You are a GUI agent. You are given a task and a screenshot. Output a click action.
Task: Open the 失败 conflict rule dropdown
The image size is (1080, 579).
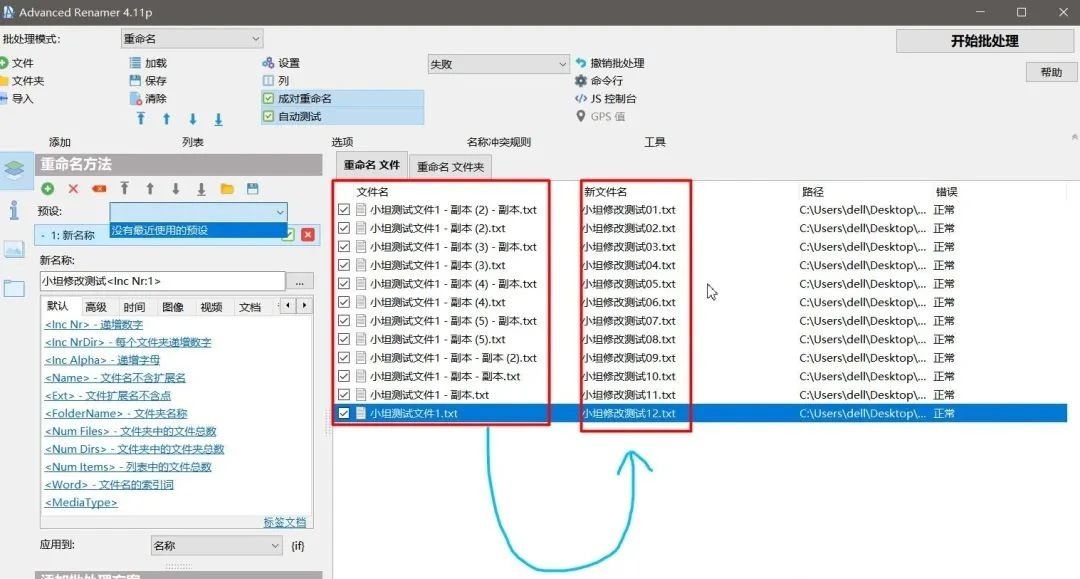498,64
